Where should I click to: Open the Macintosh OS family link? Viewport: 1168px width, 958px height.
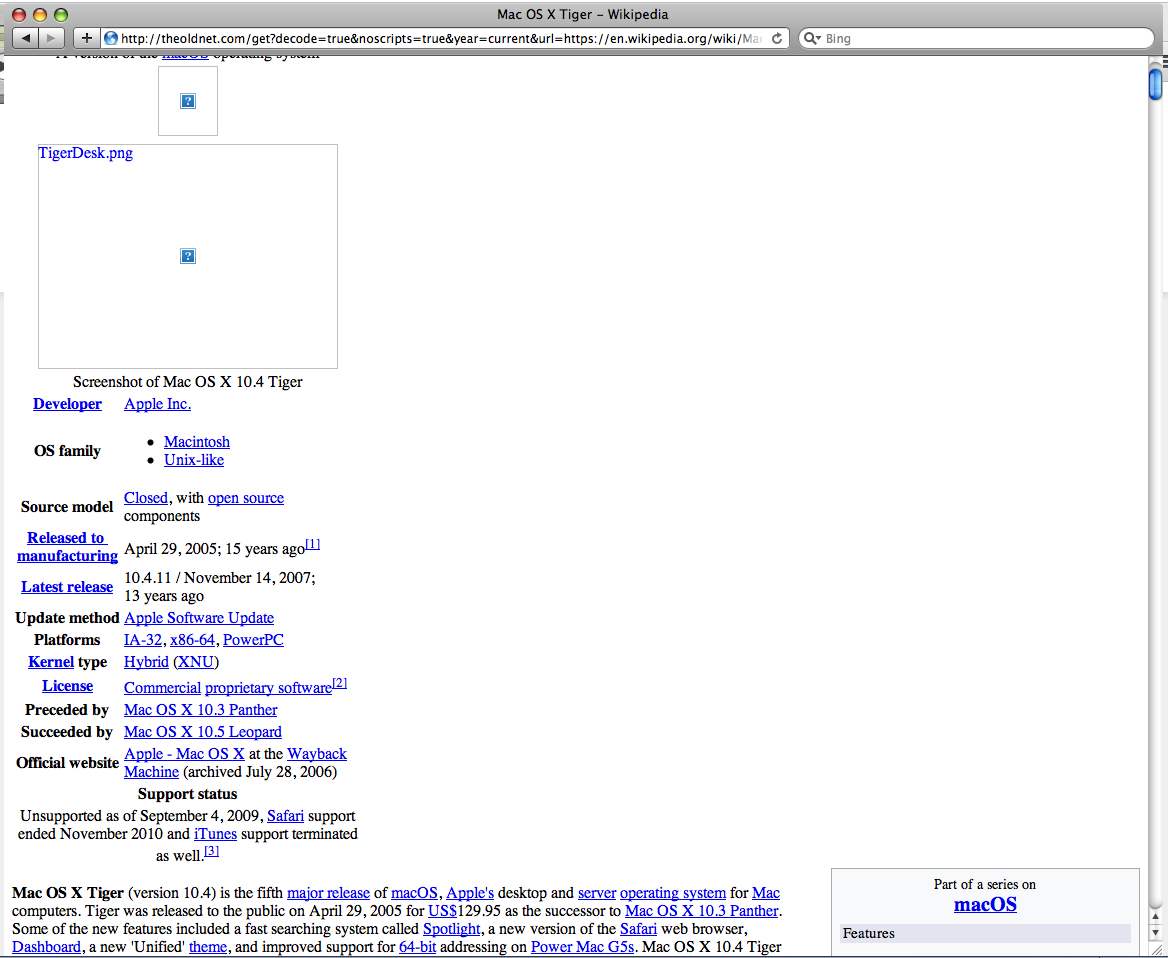tap(197, 442)
